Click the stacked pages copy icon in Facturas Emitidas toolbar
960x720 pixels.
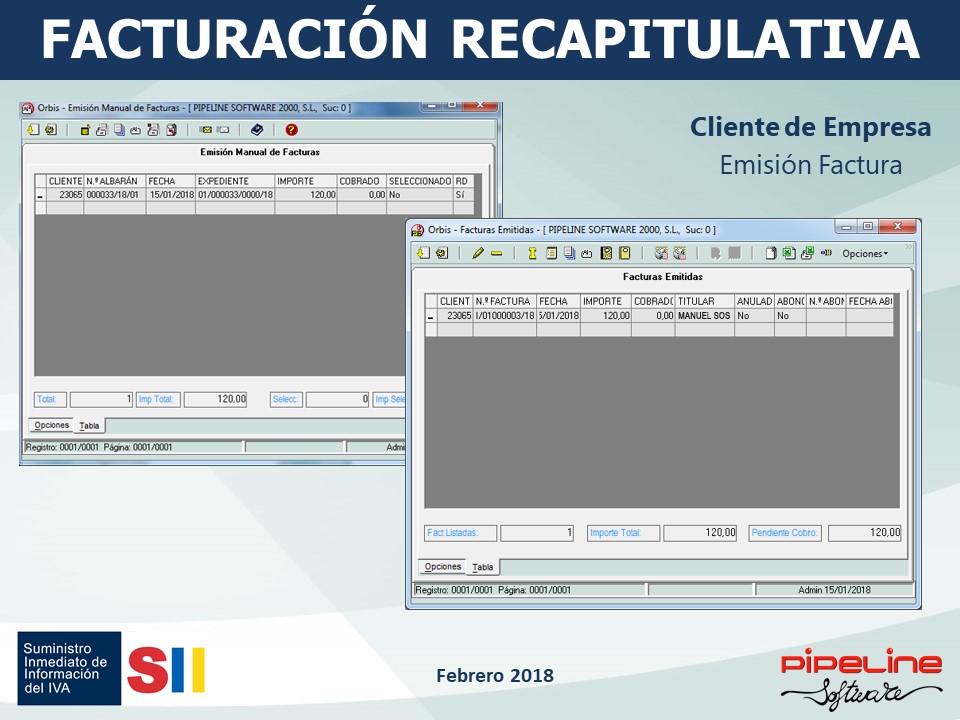tap(569, 253)
